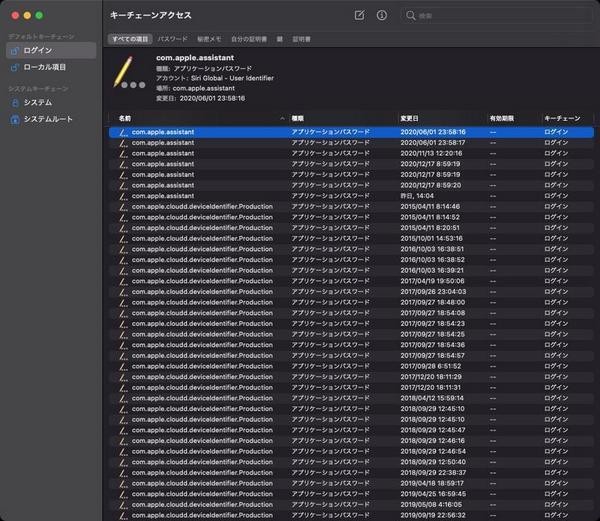This screenshot has width=600, height=521.
Task: Switch to the すべての項目 tab
Action: point(130,39)
